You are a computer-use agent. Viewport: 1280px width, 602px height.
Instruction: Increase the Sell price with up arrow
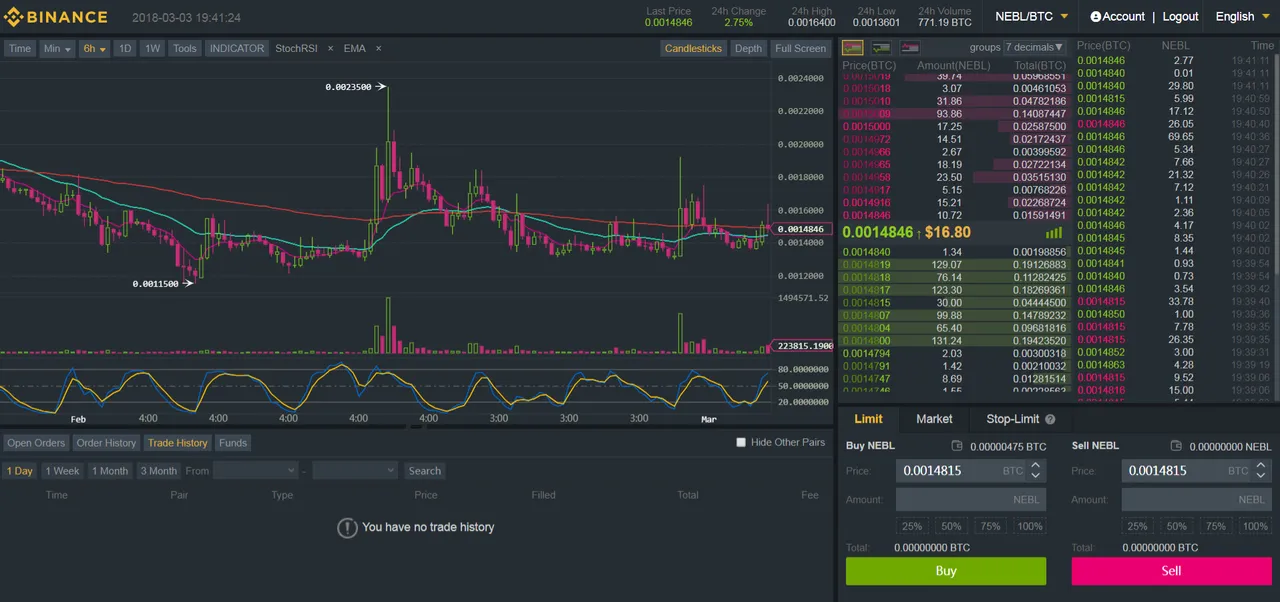(x=1260, y=466)
